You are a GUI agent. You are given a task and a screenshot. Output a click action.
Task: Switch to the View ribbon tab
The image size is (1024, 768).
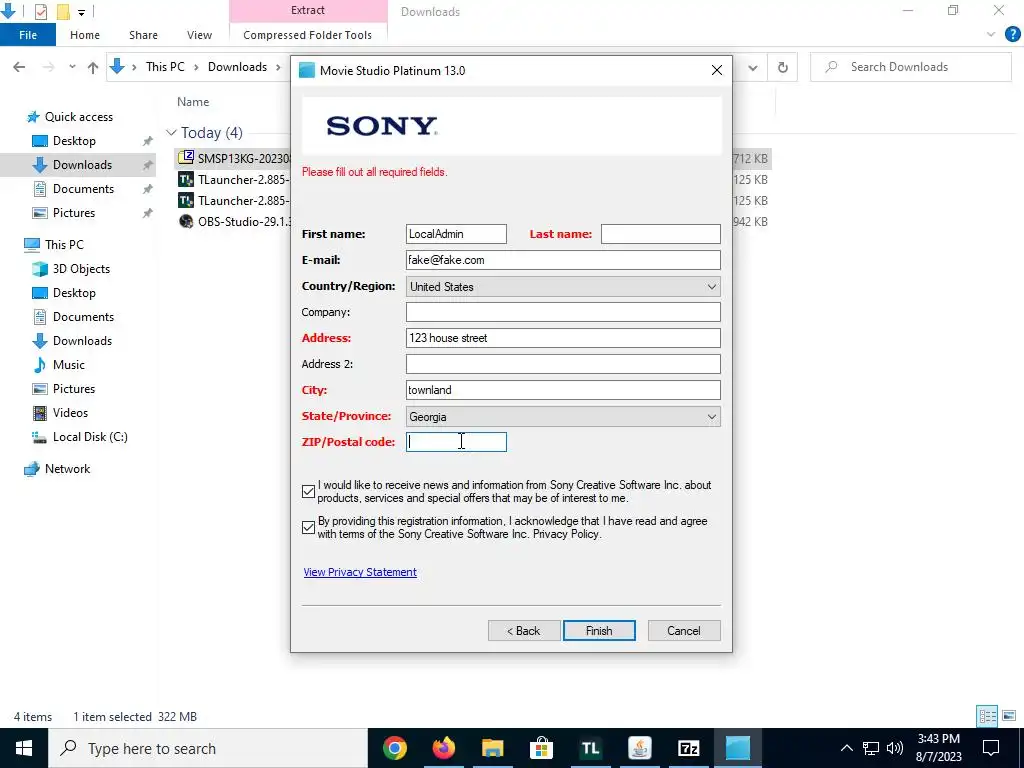(199, 35)
